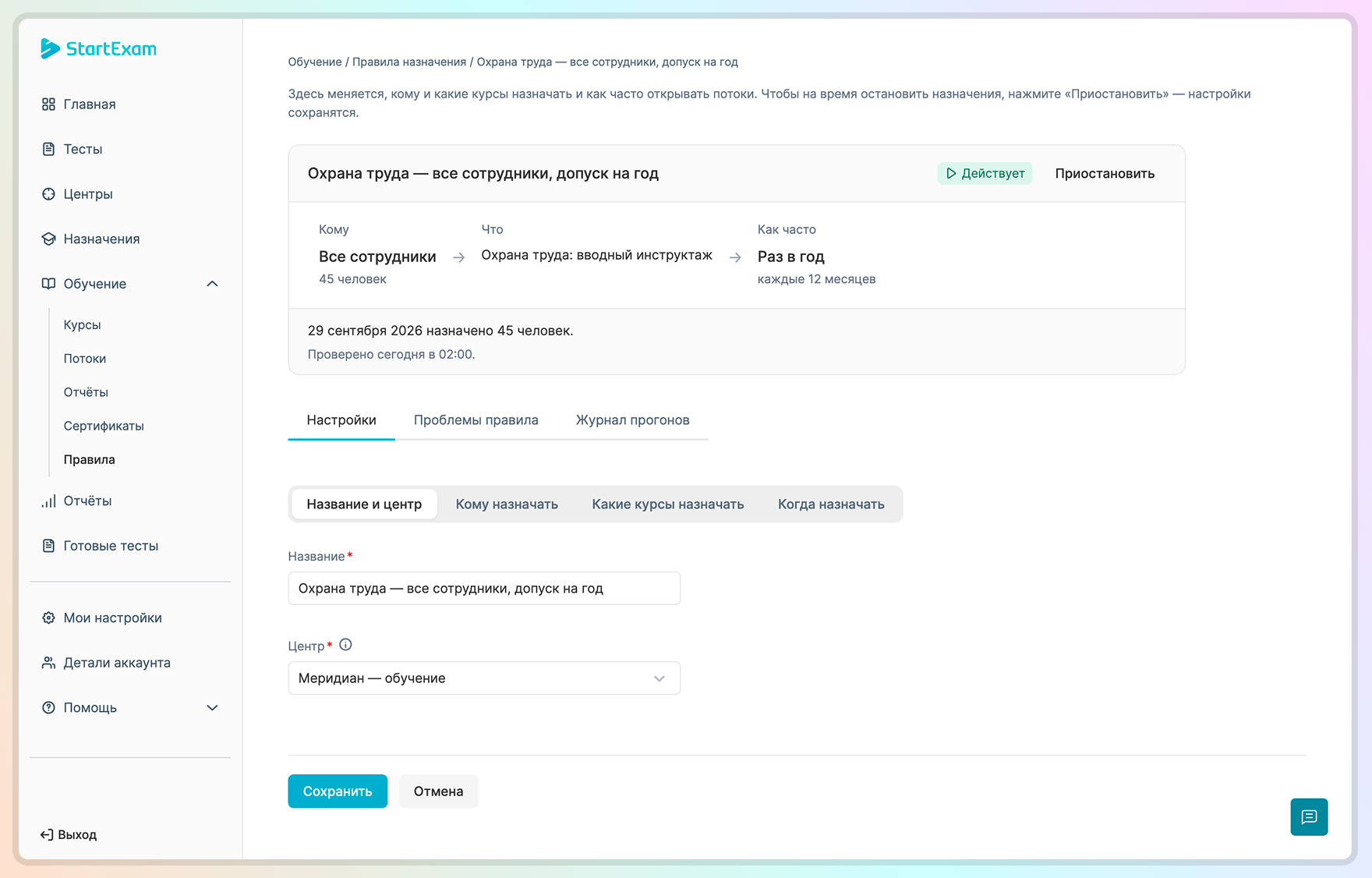Screen dimensions: 1372x878
Task: Open Курсы in the sidebar submenu
Action: pos(83,325)
